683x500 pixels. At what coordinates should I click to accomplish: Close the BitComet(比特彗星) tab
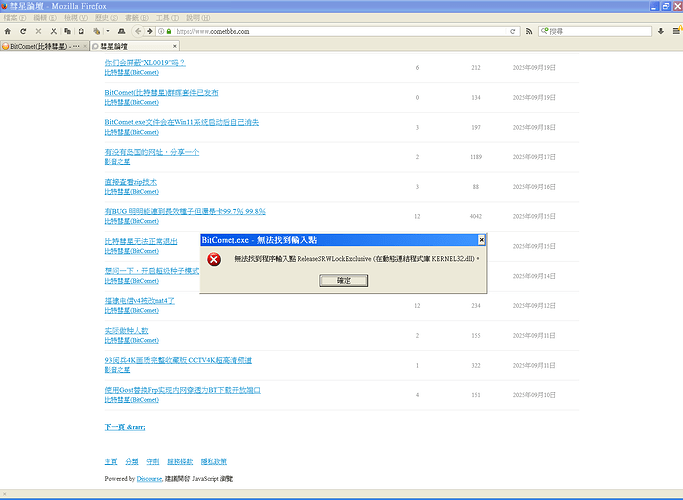85,46
